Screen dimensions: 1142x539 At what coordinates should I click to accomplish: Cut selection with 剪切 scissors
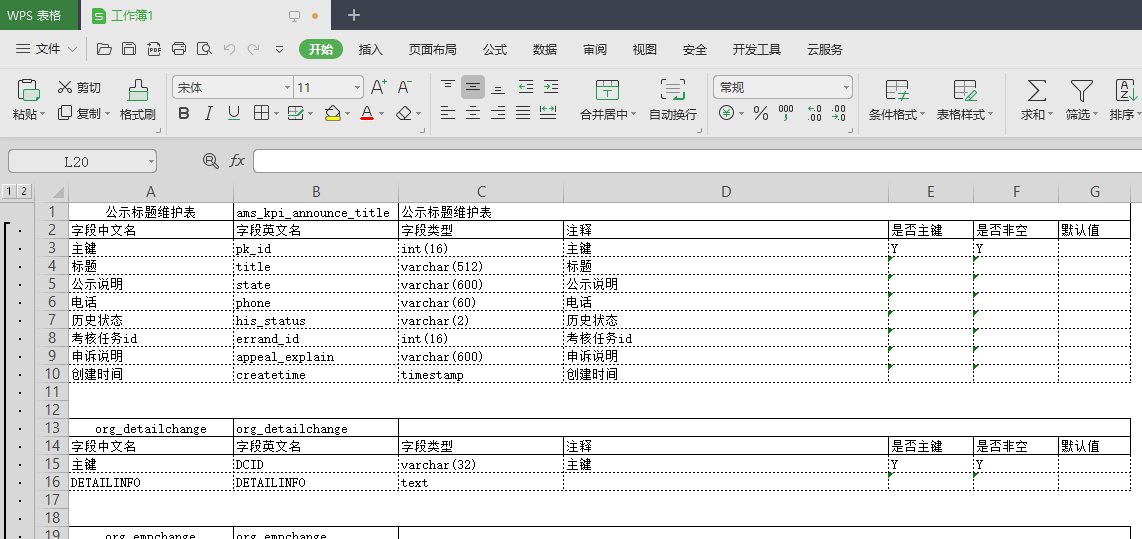[79, 87]
